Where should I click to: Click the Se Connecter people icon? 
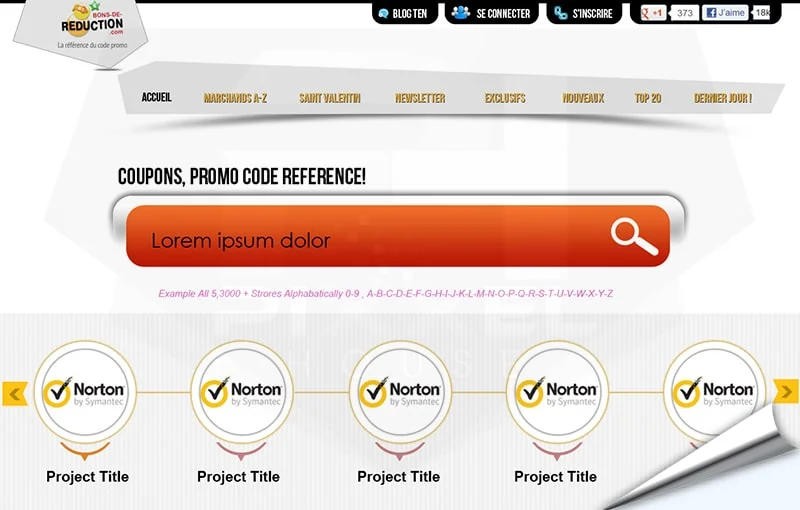pos(460,12)
